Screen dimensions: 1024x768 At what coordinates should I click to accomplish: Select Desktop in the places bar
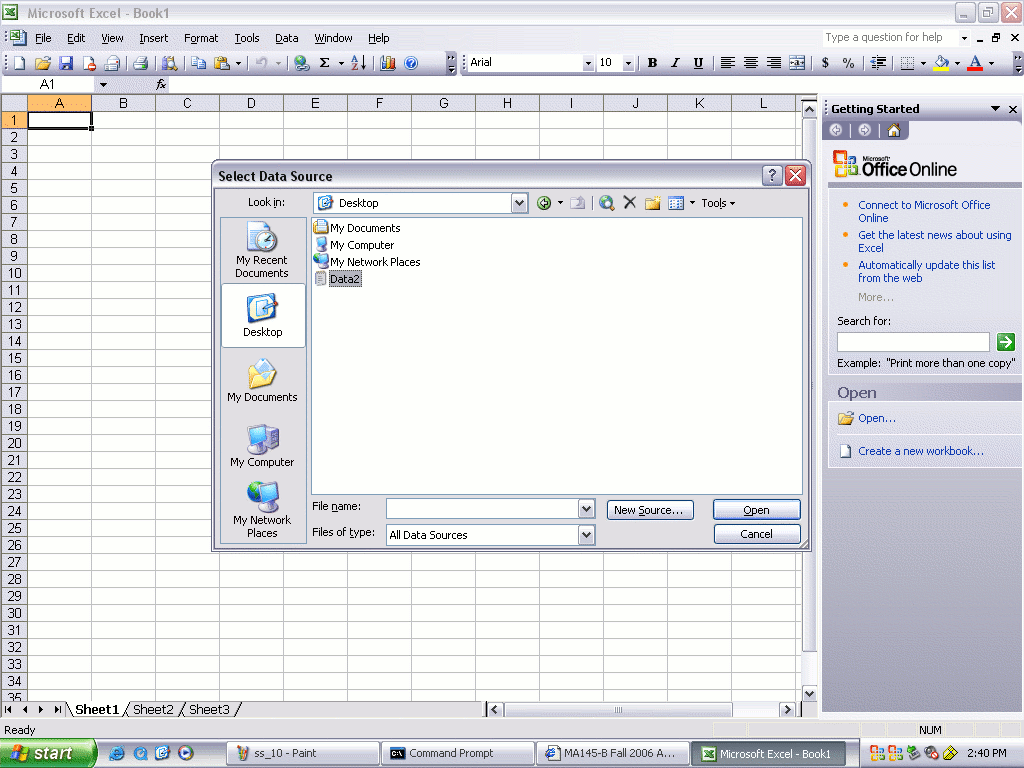pos(263,315)
